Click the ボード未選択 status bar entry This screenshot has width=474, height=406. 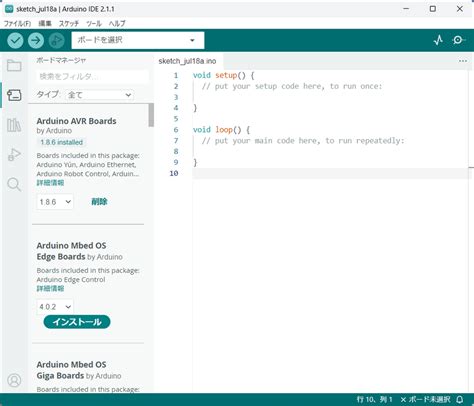pos(426,399)
